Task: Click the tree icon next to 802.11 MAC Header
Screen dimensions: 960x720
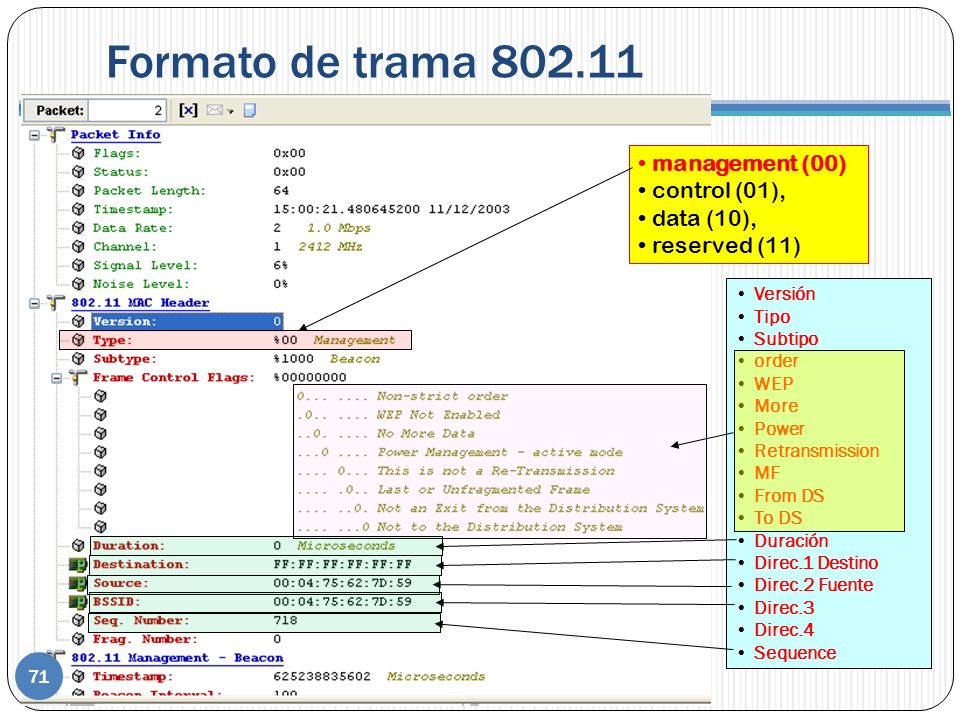Action: (x=56, y=302)
